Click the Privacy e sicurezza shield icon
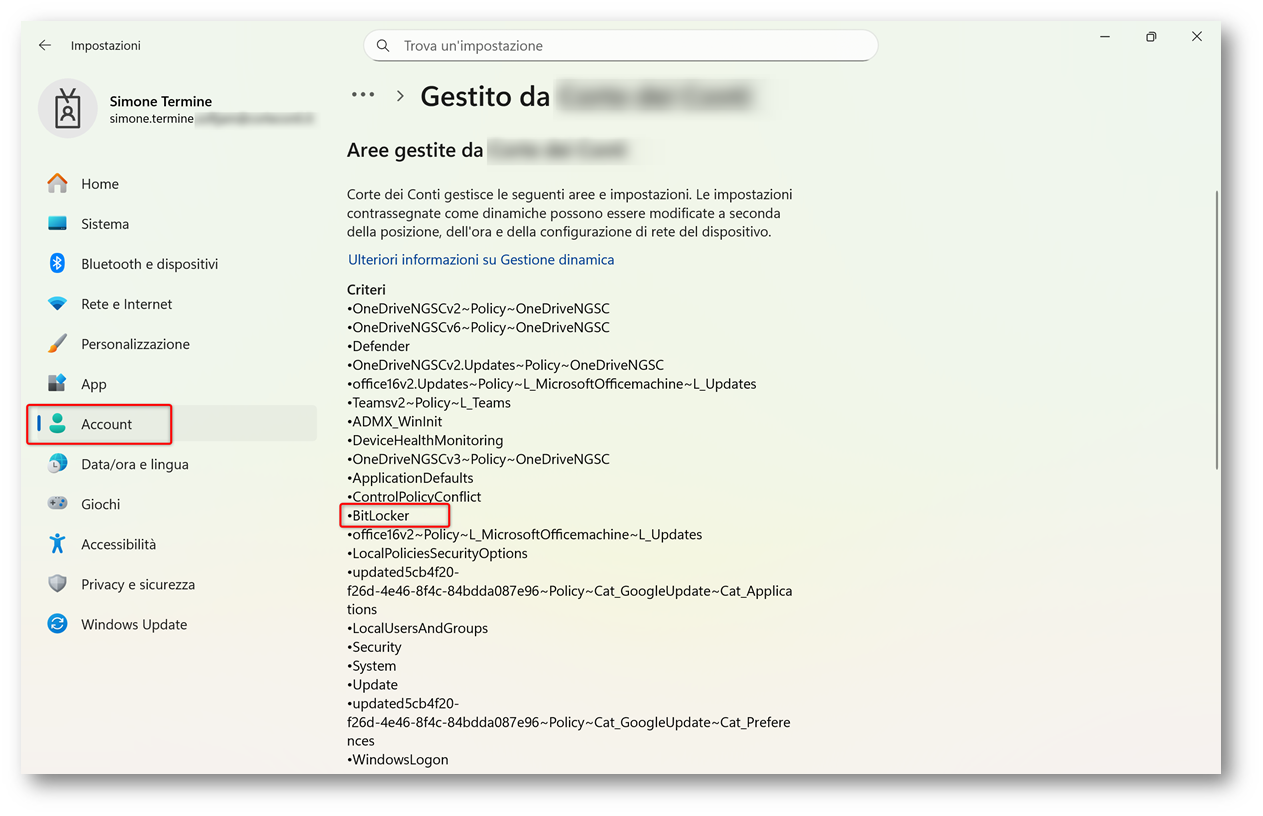This screenshot has height=816, width=1263. (58, 584)
